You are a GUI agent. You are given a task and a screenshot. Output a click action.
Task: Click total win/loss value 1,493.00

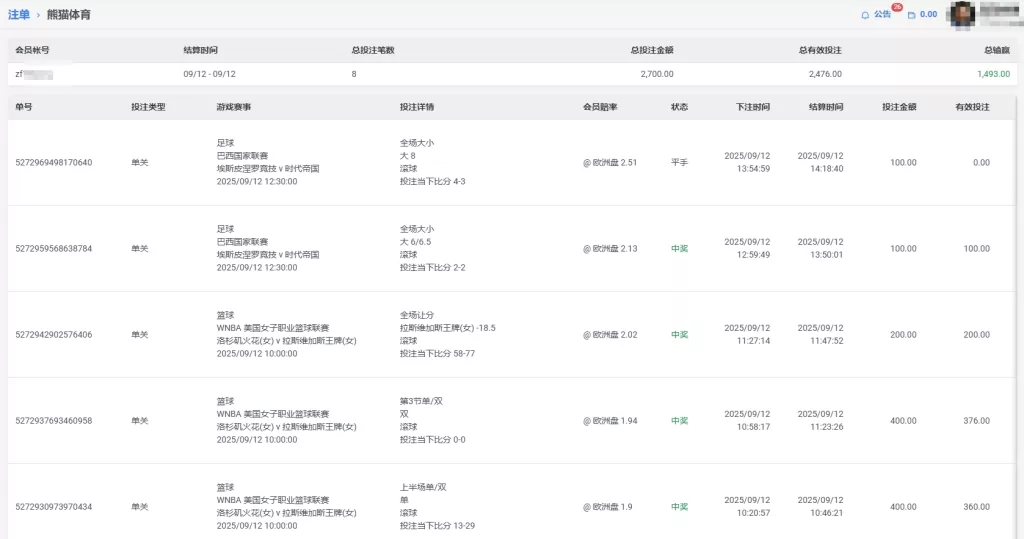[x=993, y=74]
